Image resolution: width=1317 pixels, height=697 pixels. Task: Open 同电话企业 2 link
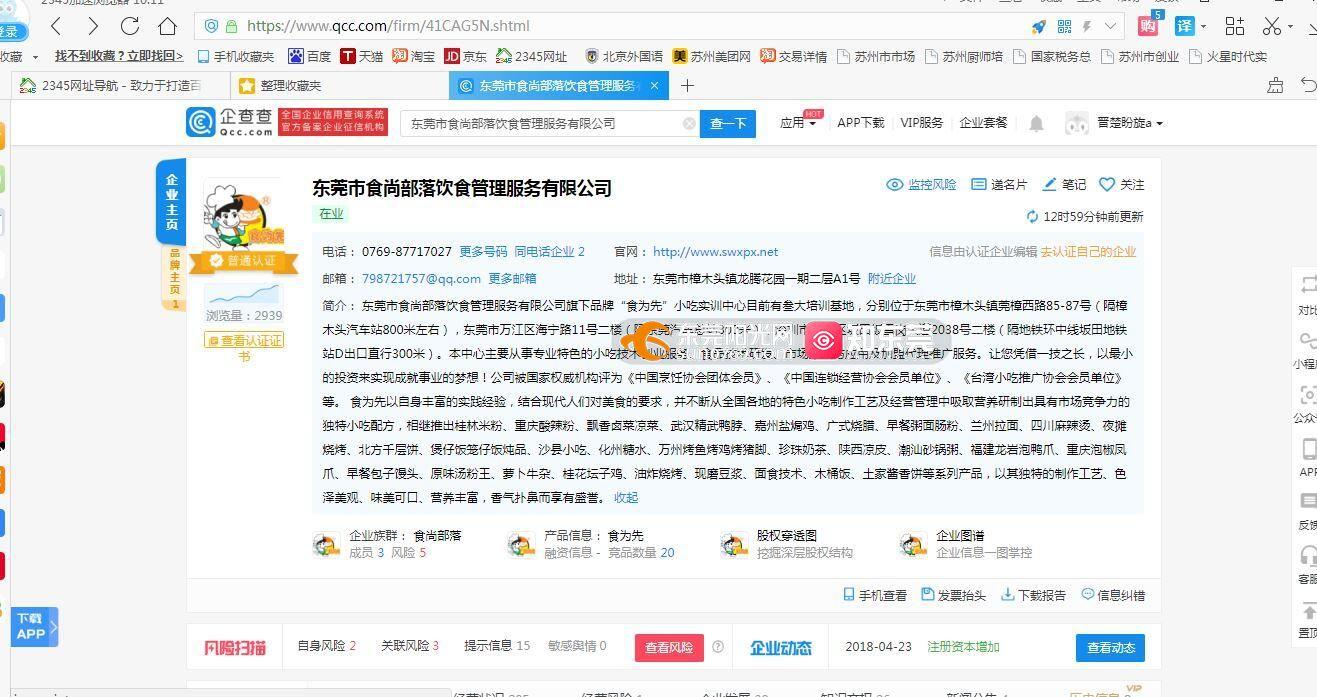tap(549, 252)
